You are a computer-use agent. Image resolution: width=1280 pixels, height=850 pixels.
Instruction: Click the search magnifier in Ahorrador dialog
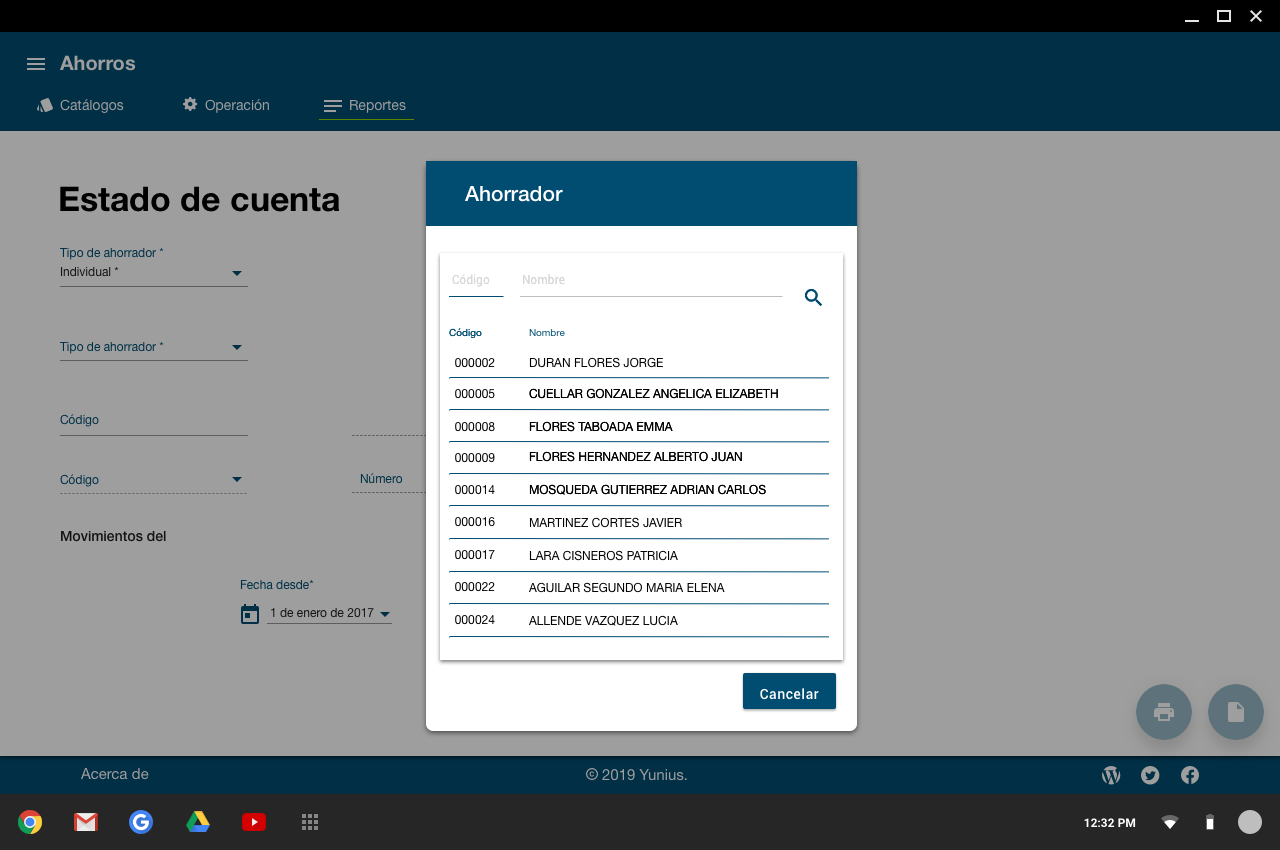(x=813, y=297)
